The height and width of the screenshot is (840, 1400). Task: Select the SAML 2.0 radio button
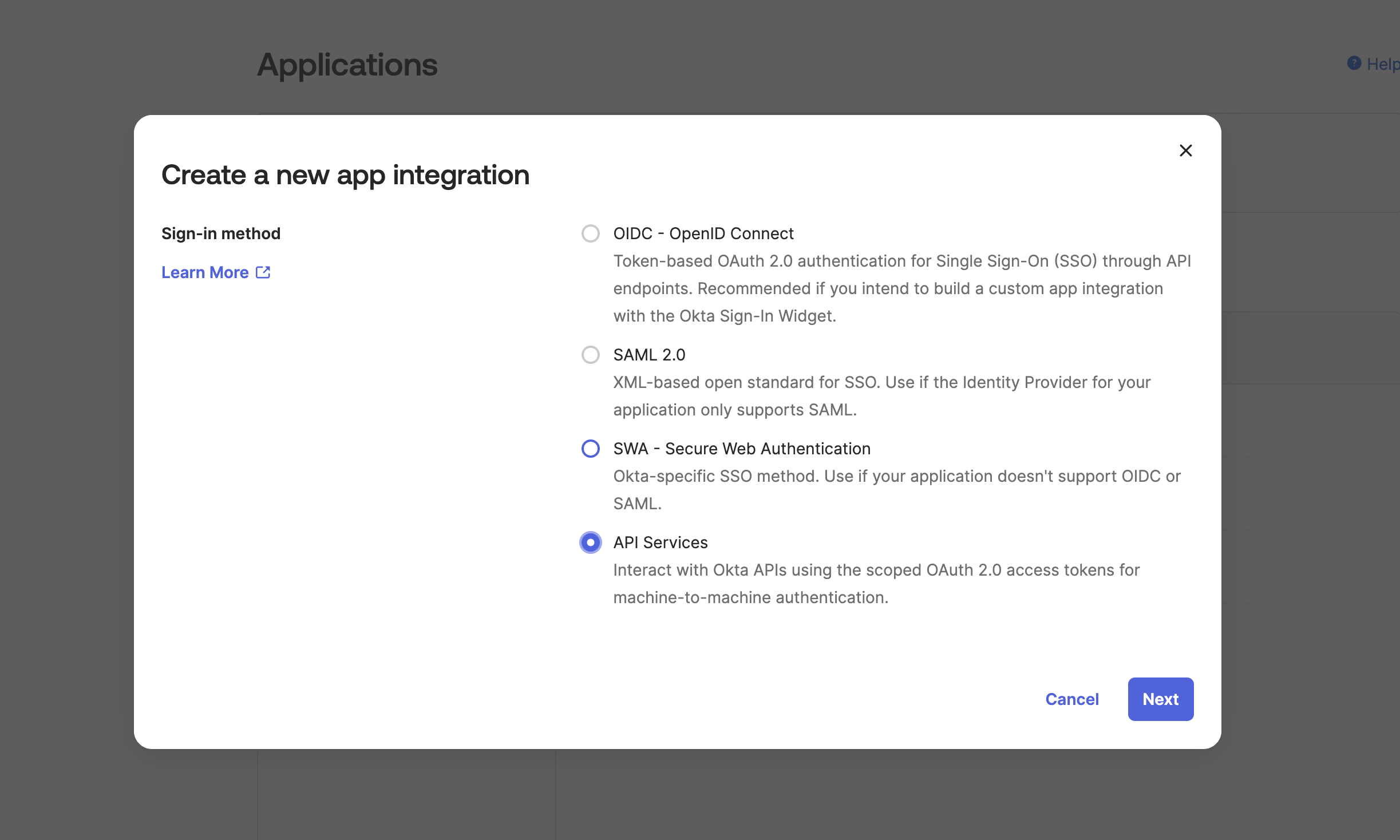590,355
